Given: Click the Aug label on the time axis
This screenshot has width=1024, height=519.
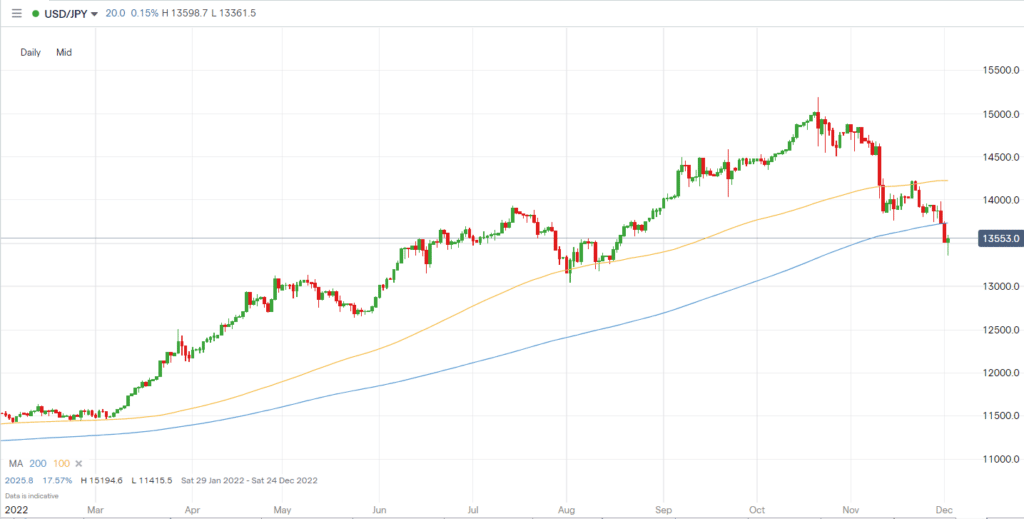Looking at the screenshot, I should point(567,508).
